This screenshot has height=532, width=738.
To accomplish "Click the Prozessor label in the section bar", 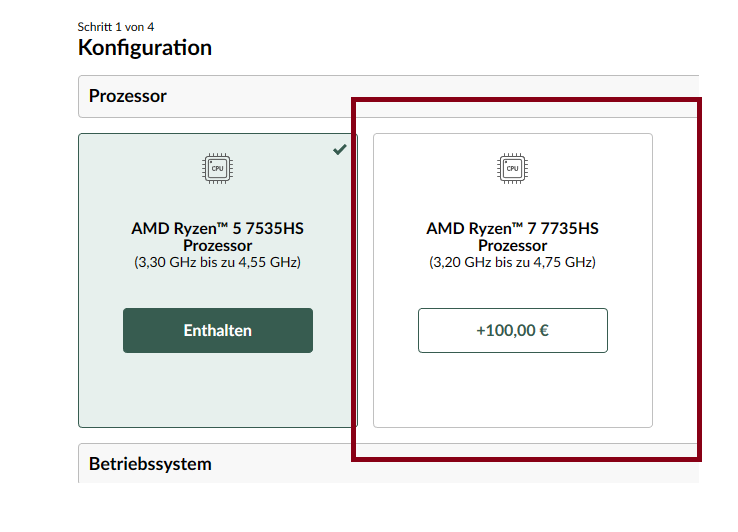I will [x=127, y=96].
